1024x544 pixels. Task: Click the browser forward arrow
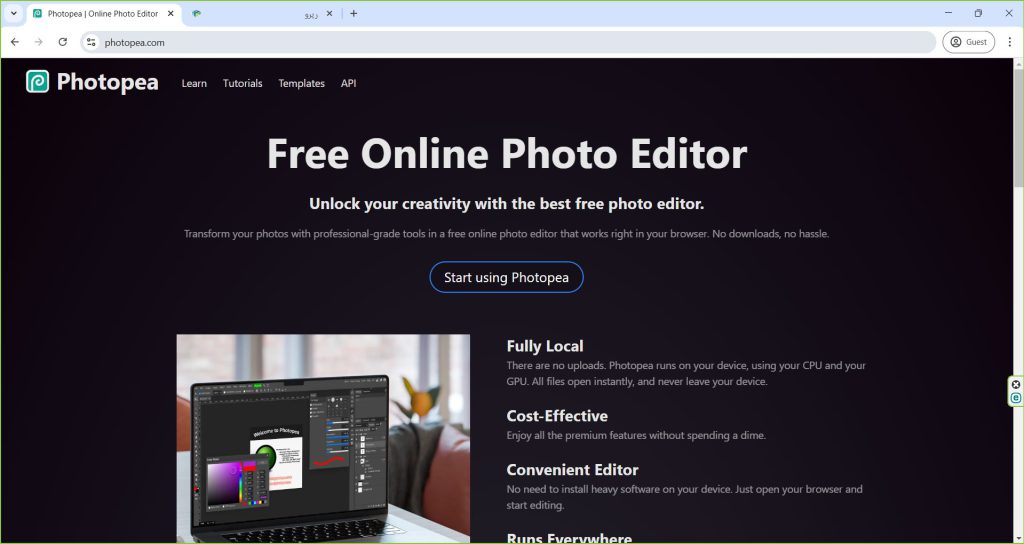39,42
